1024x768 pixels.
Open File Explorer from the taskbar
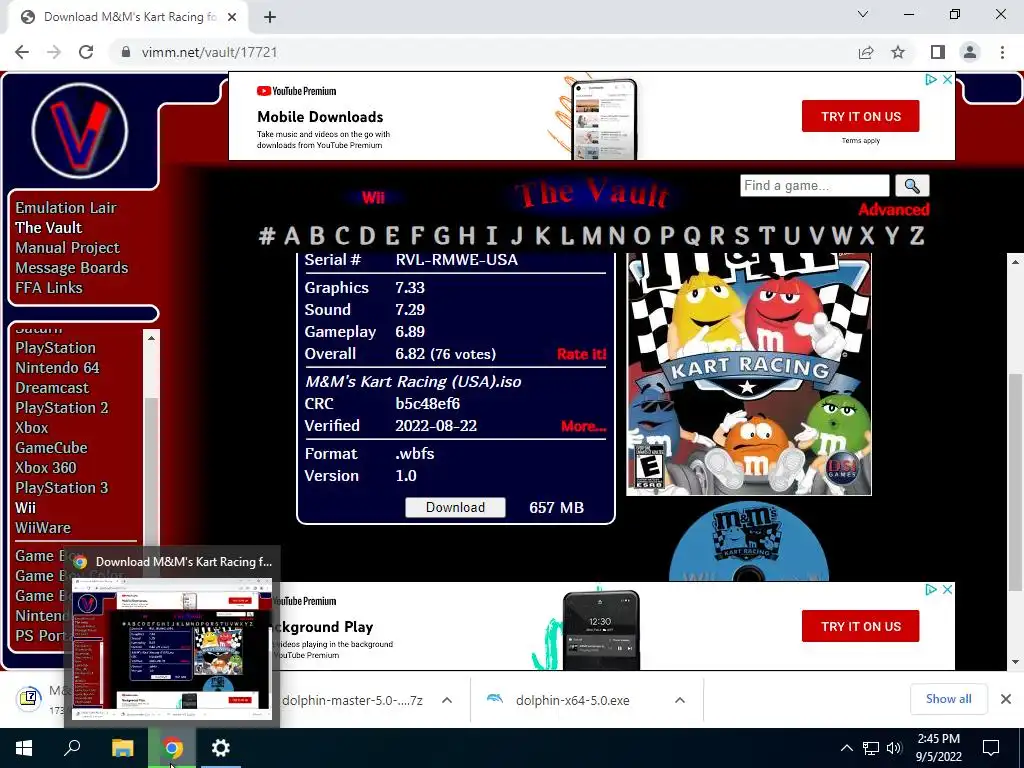(122, 748)
